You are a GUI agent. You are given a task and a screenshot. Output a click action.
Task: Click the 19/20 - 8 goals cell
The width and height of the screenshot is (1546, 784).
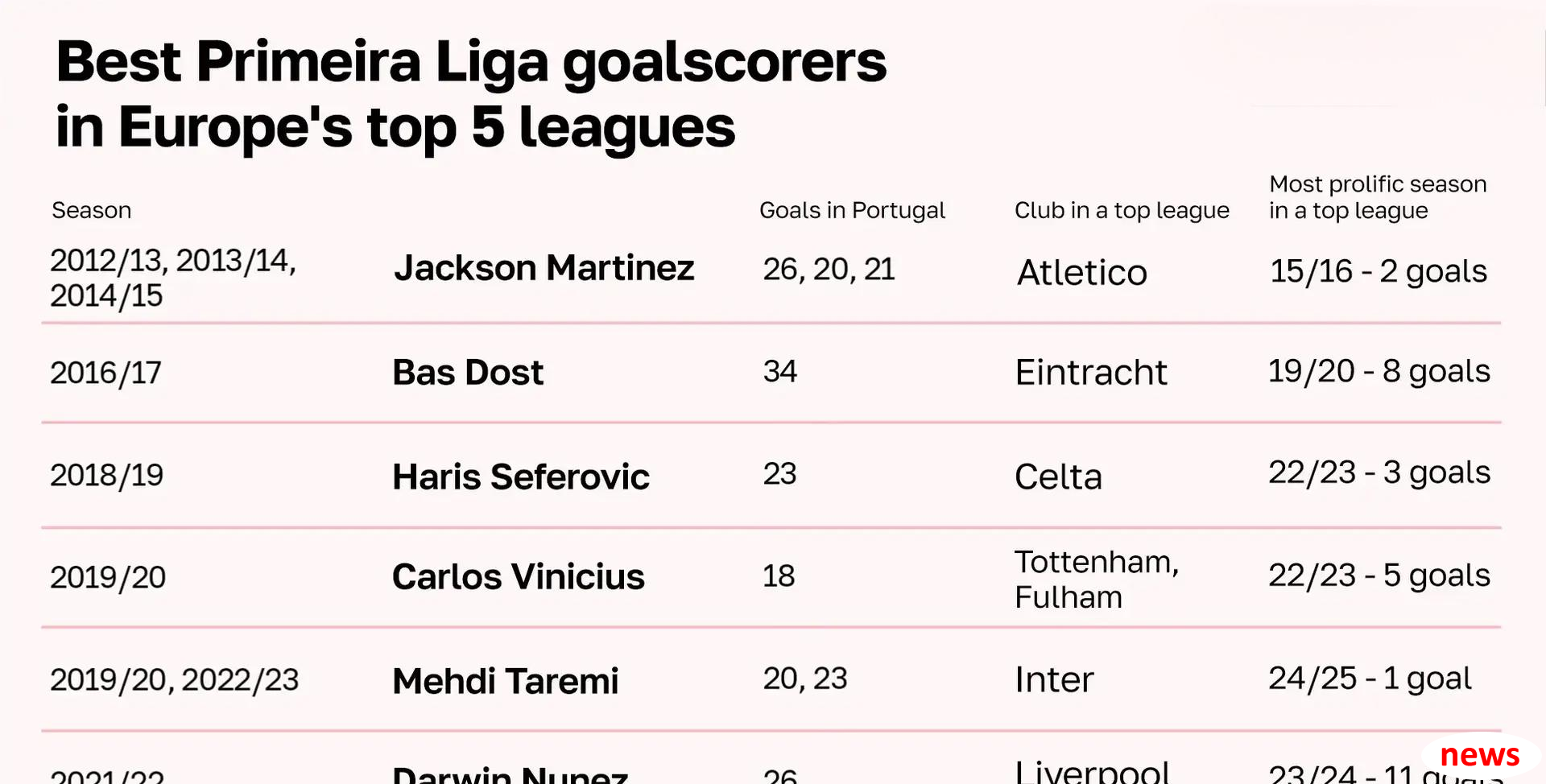1379,371
